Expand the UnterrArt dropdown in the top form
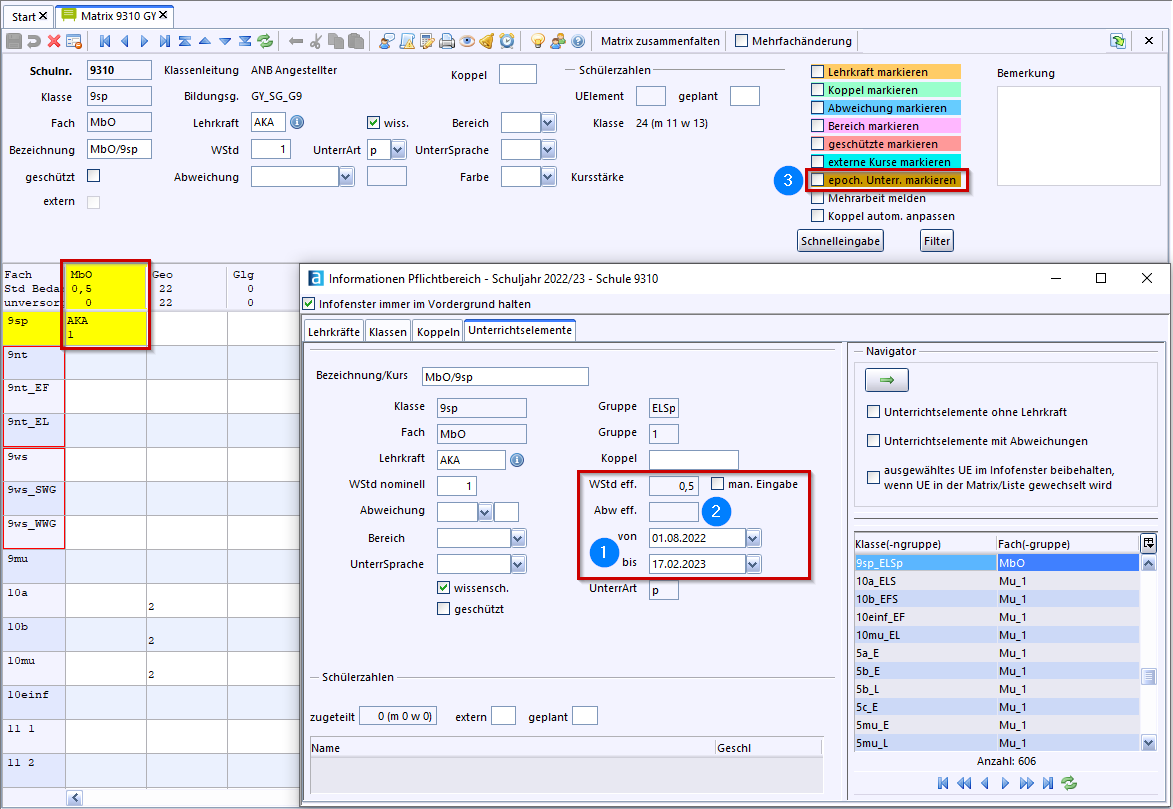Viewport: 1173px width, 809px height. tap(398, 149)
